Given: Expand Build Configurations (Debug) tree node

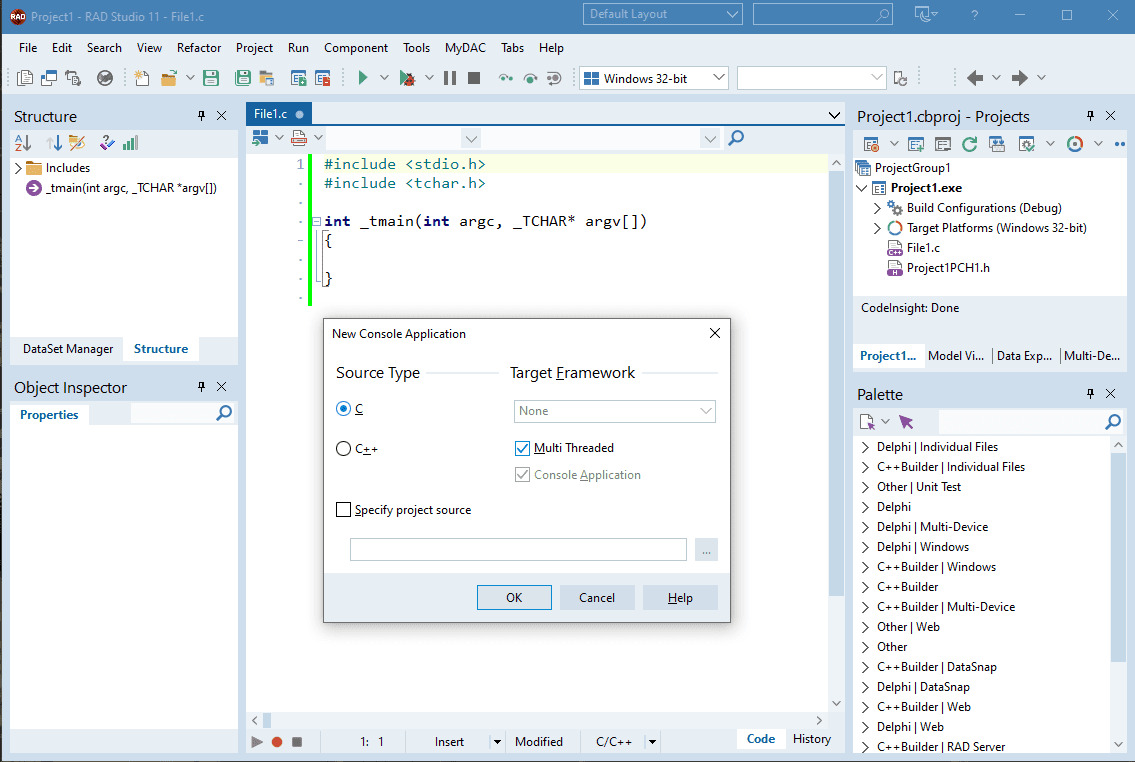Looking at the screenshot, I should click(877, 208).
